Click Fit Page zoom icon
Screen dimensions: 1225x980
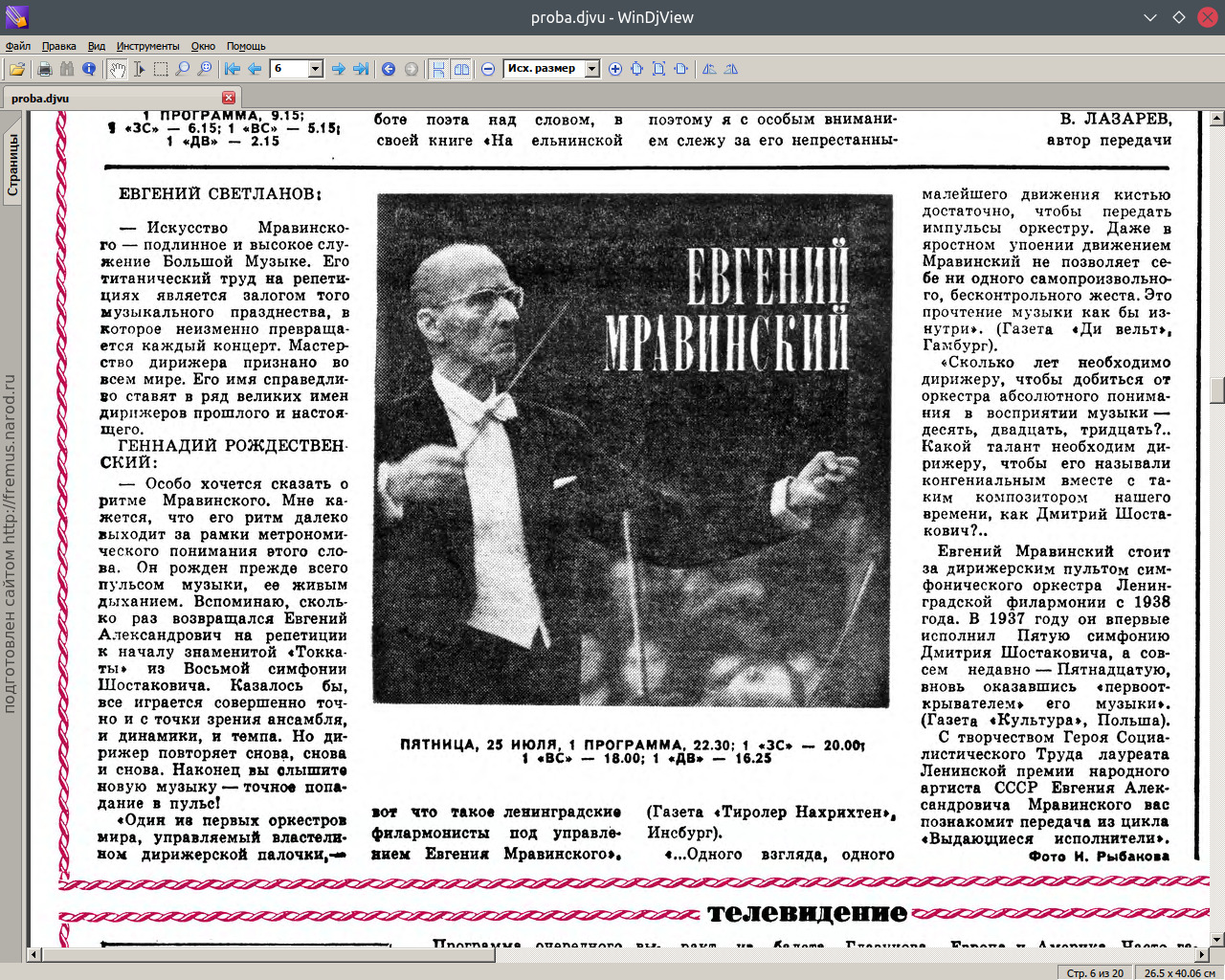tap(658, 69)
